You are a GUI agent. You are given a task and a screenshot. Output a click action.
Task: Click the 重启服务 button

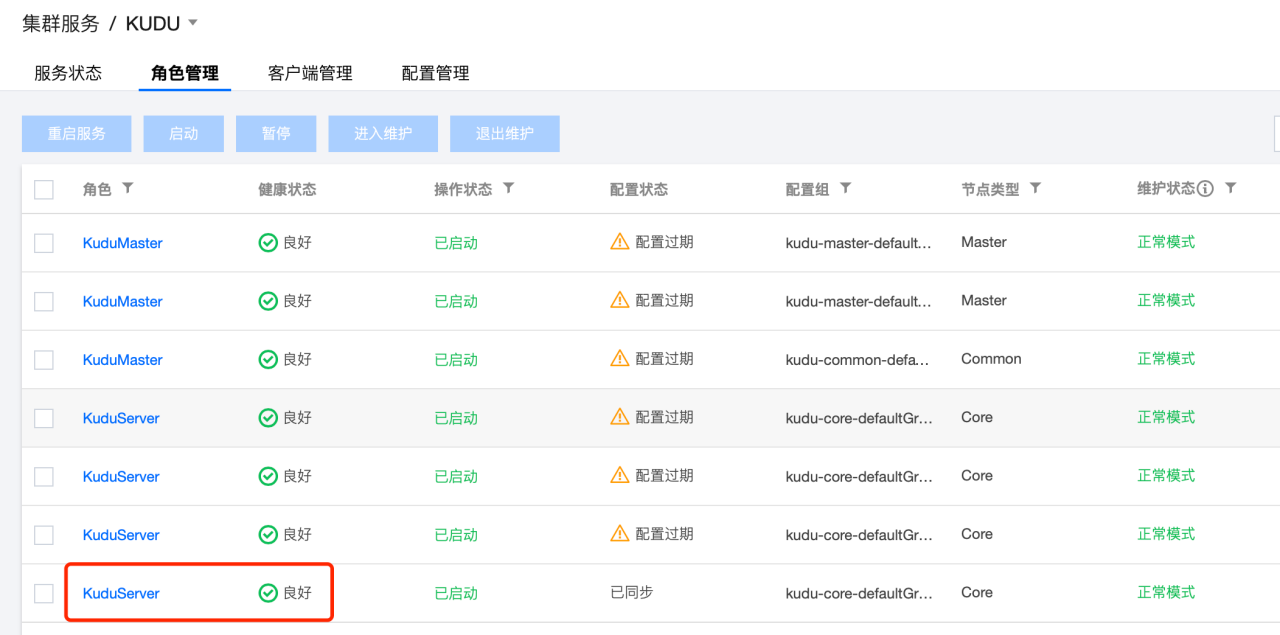(77, 134)
